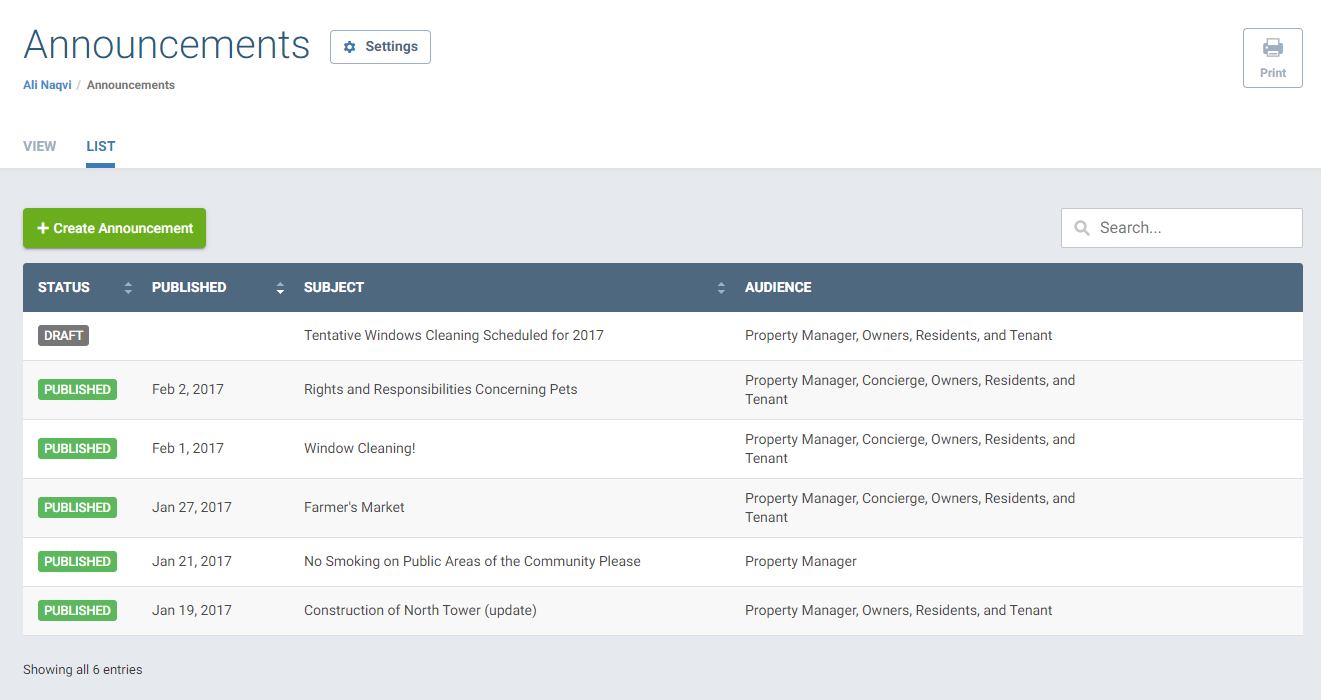
Task: Follow the Ali Naqvi breadcrumb link
Action: pos(46,84)
